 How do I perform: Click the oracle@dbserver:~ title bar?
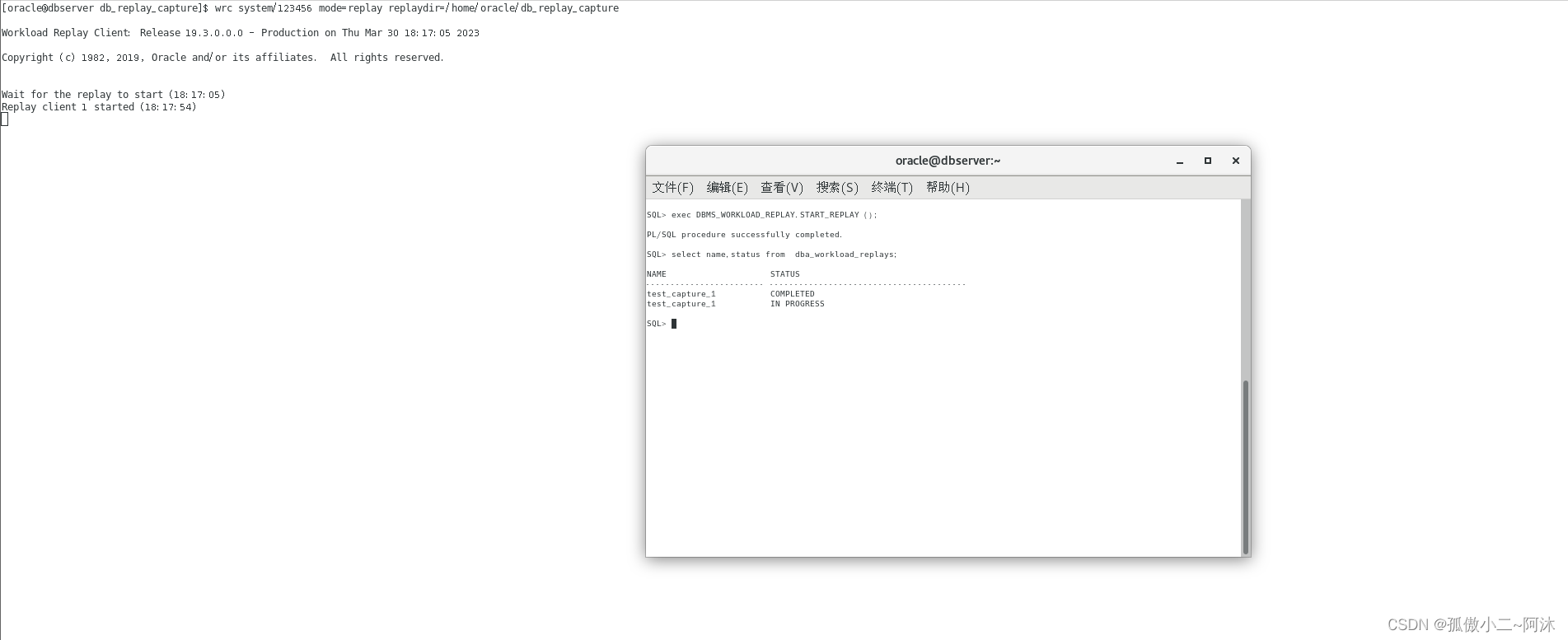pyautogui.click(x=948, y=161)
